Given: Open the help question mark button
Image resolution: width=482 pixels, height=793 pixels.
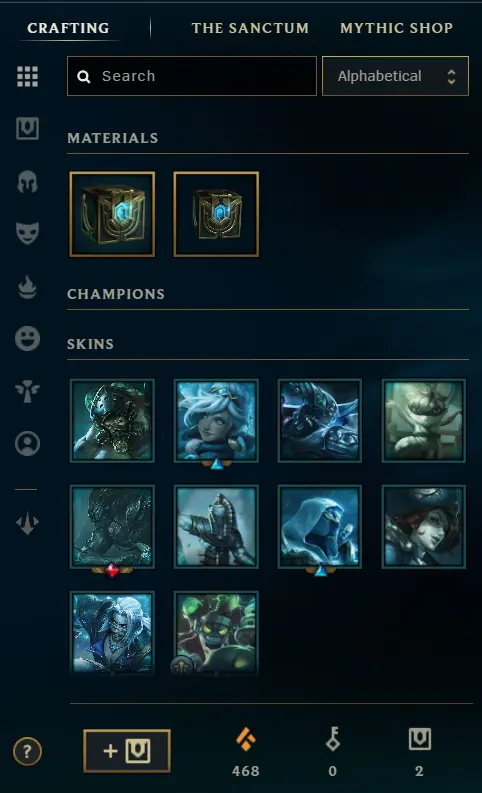Looking at the screenshot, I should tap(27, 752).
